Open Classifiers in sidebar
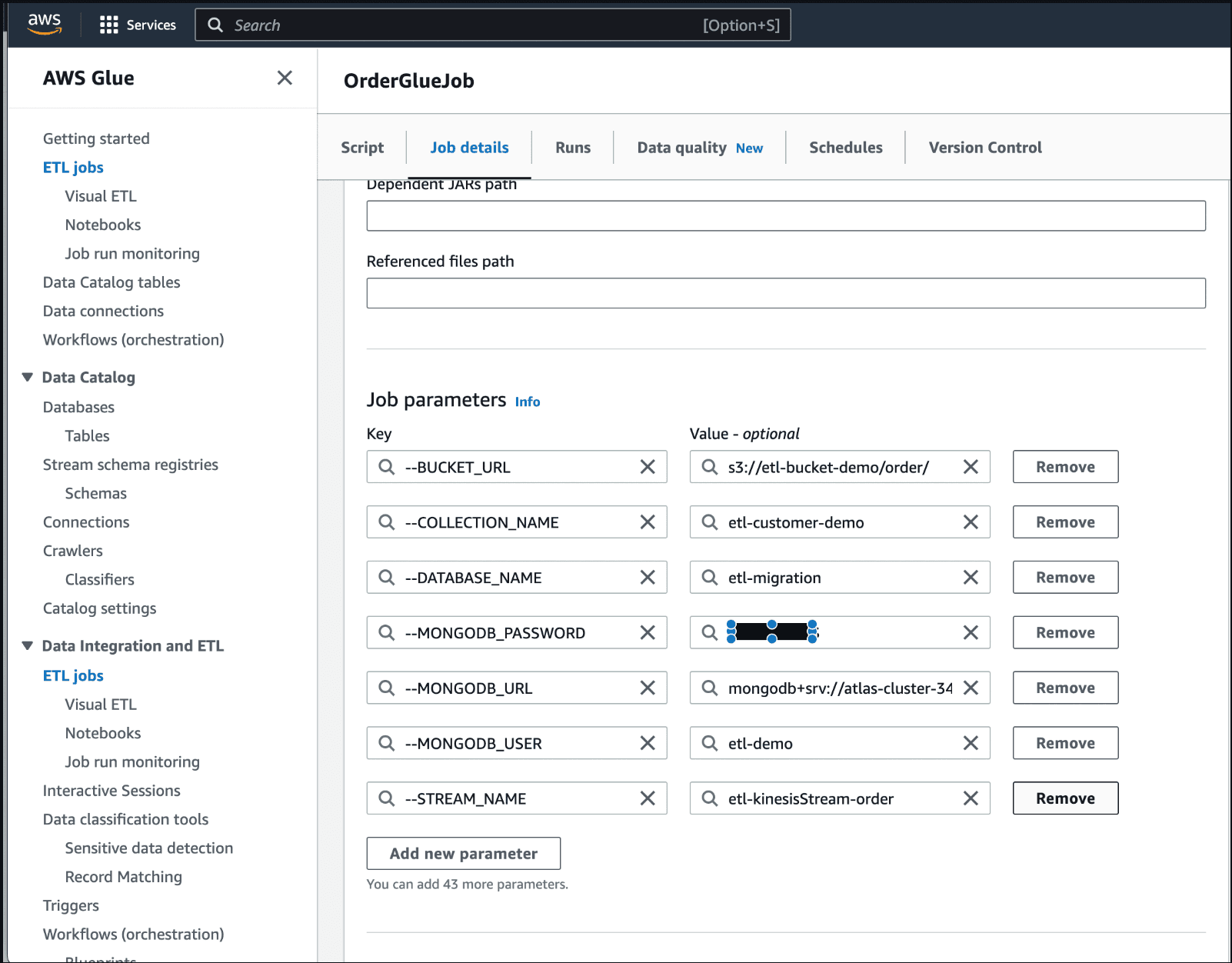The width and height of the screenshot is (1232, 963). pyautogui.click(x=99, y=579)
